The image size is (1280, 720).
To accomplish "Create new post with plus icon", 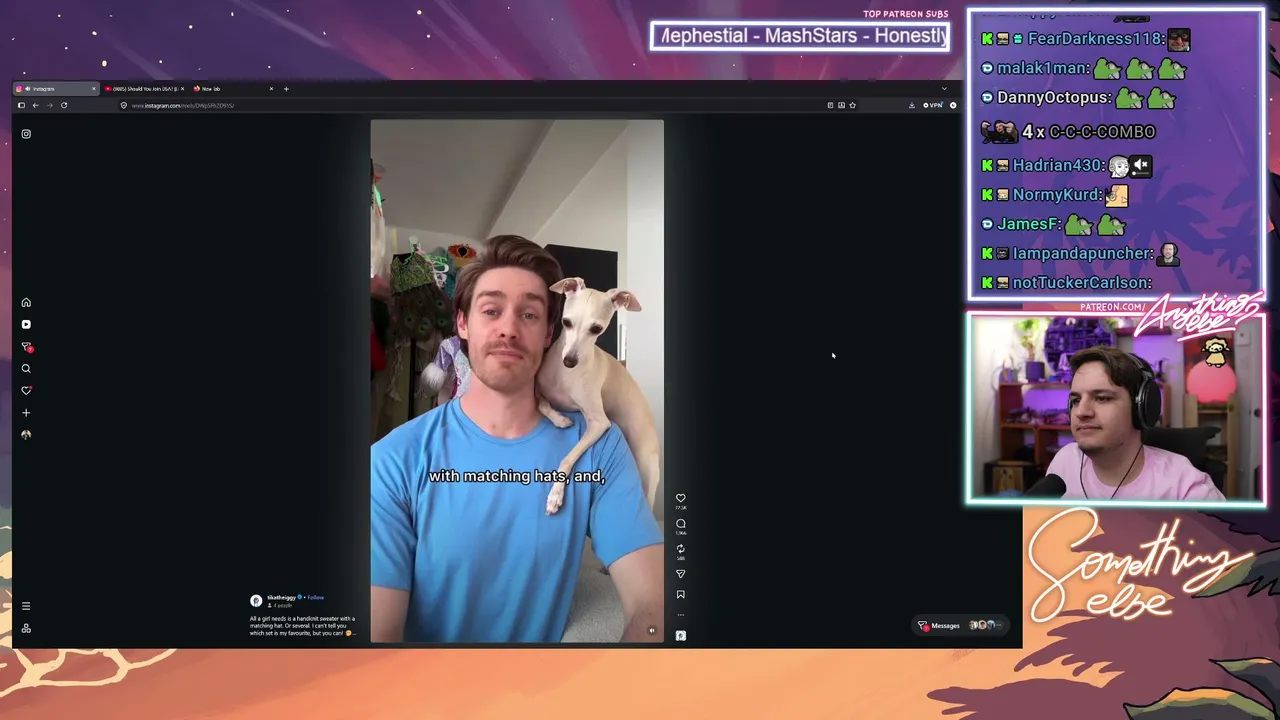I will point(26,413).
